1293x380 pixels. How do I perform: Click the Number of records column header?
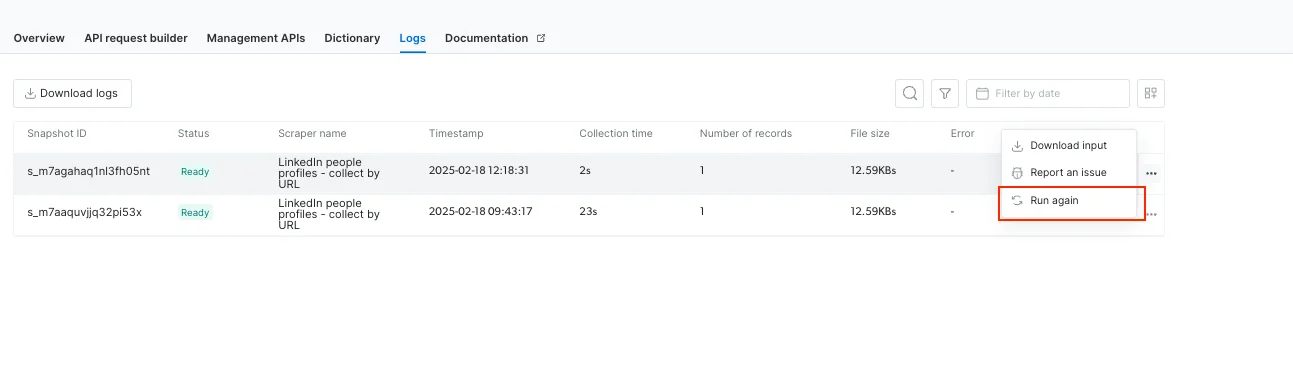coord(746,134)
